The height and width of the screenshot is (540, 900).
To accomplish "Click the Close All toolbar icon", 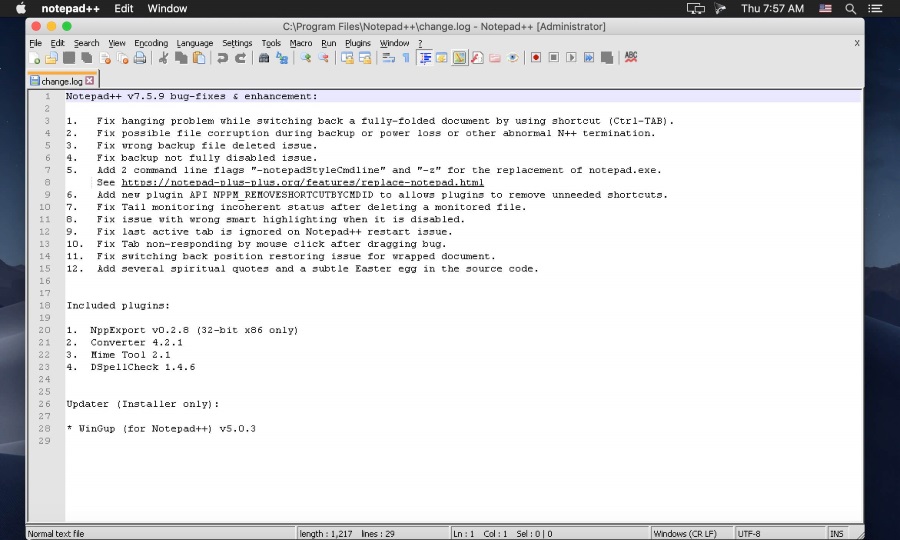I will (122, 58).
